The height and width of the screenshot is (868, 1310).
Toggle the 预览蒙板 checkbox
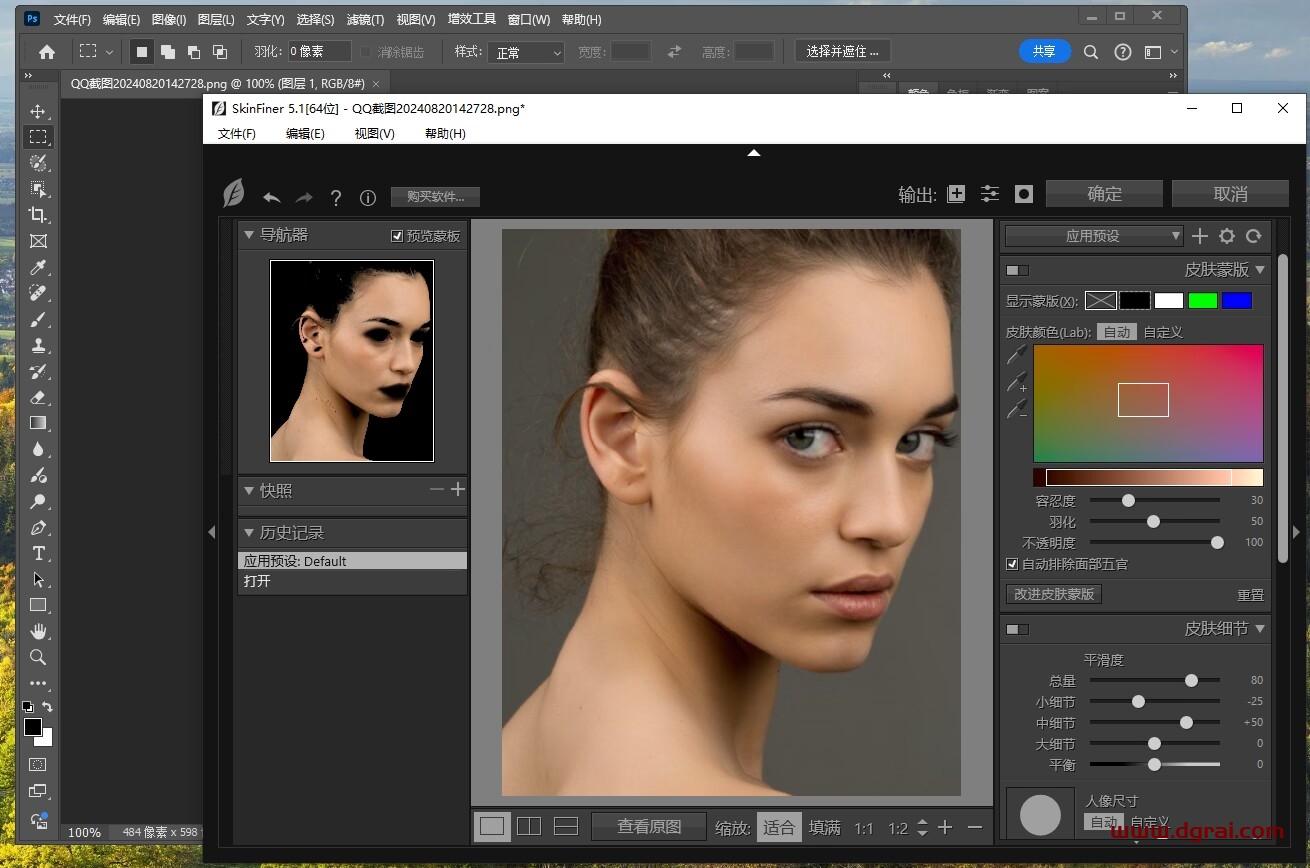[397, 236]
